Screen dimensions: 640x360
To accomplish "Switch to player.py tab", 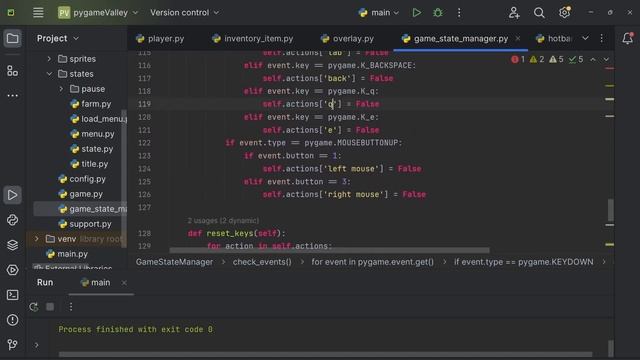I will coord(160,38).
